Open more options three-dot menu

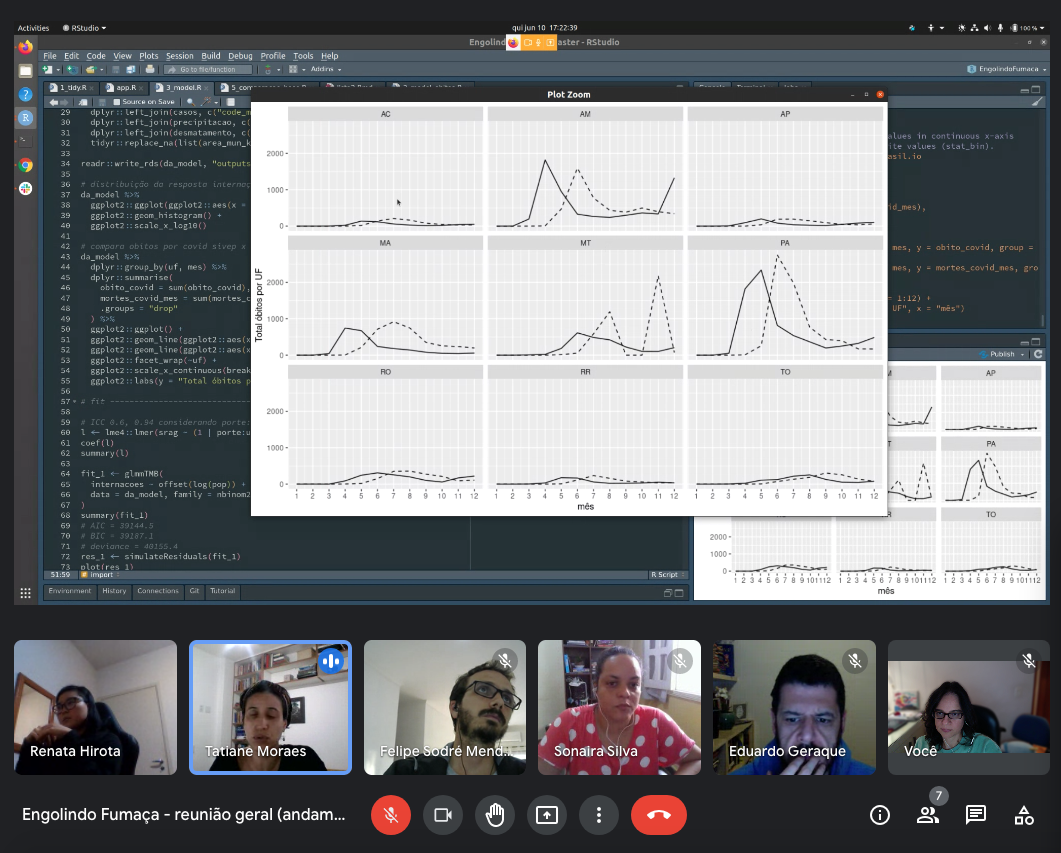[599, 815]
